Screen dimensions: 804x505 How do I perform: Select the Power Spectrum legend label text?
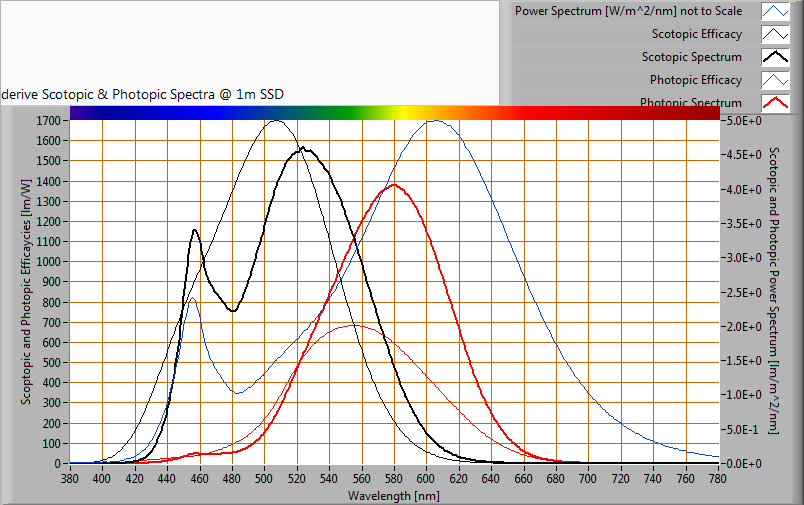628,12
